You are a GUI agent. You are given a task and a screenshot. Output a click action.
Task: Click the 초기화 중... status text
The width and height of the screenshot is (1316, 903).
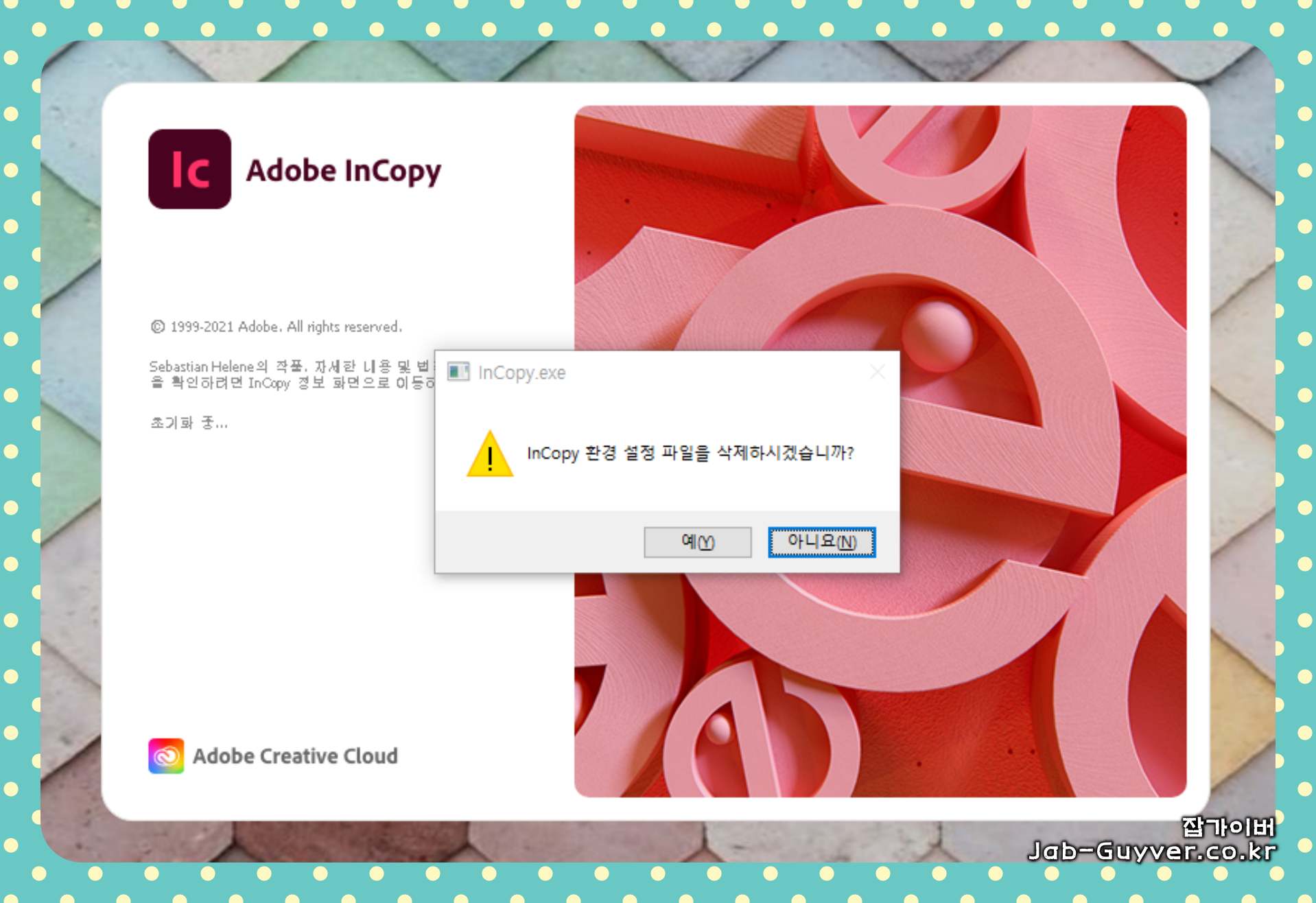click(x=189, y=423)
